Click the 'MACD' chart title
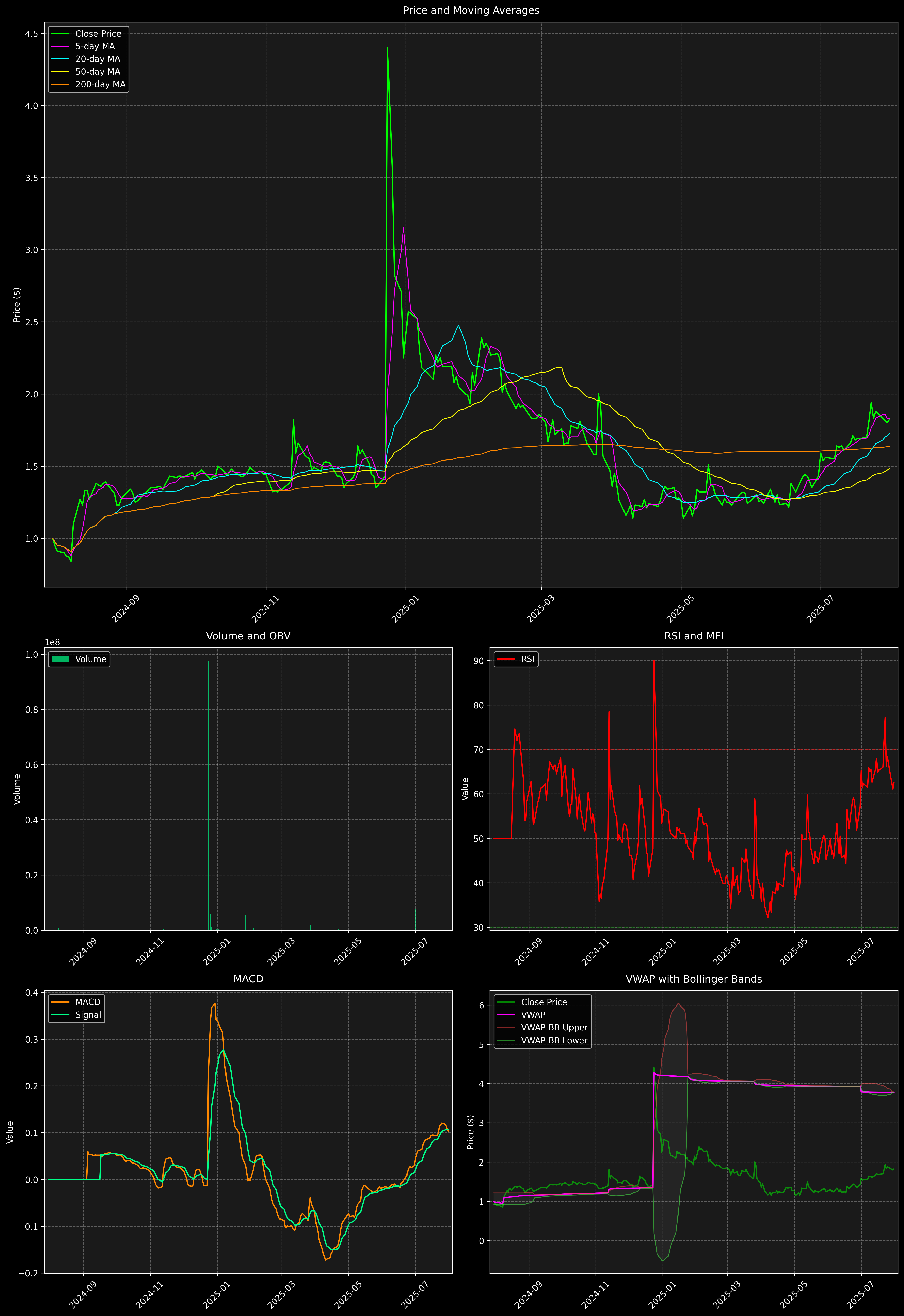 point(248,979)
